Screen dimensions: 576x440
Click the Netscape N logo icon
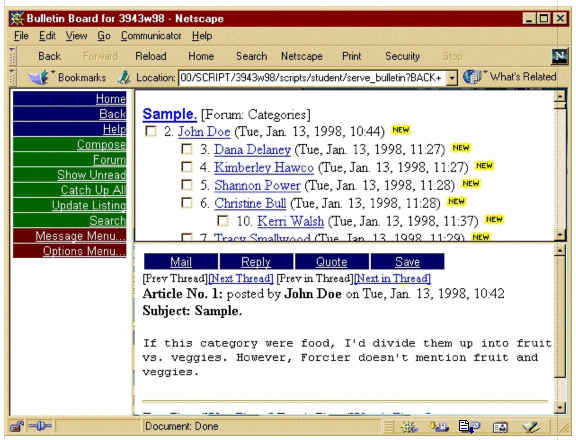point(559,56)
